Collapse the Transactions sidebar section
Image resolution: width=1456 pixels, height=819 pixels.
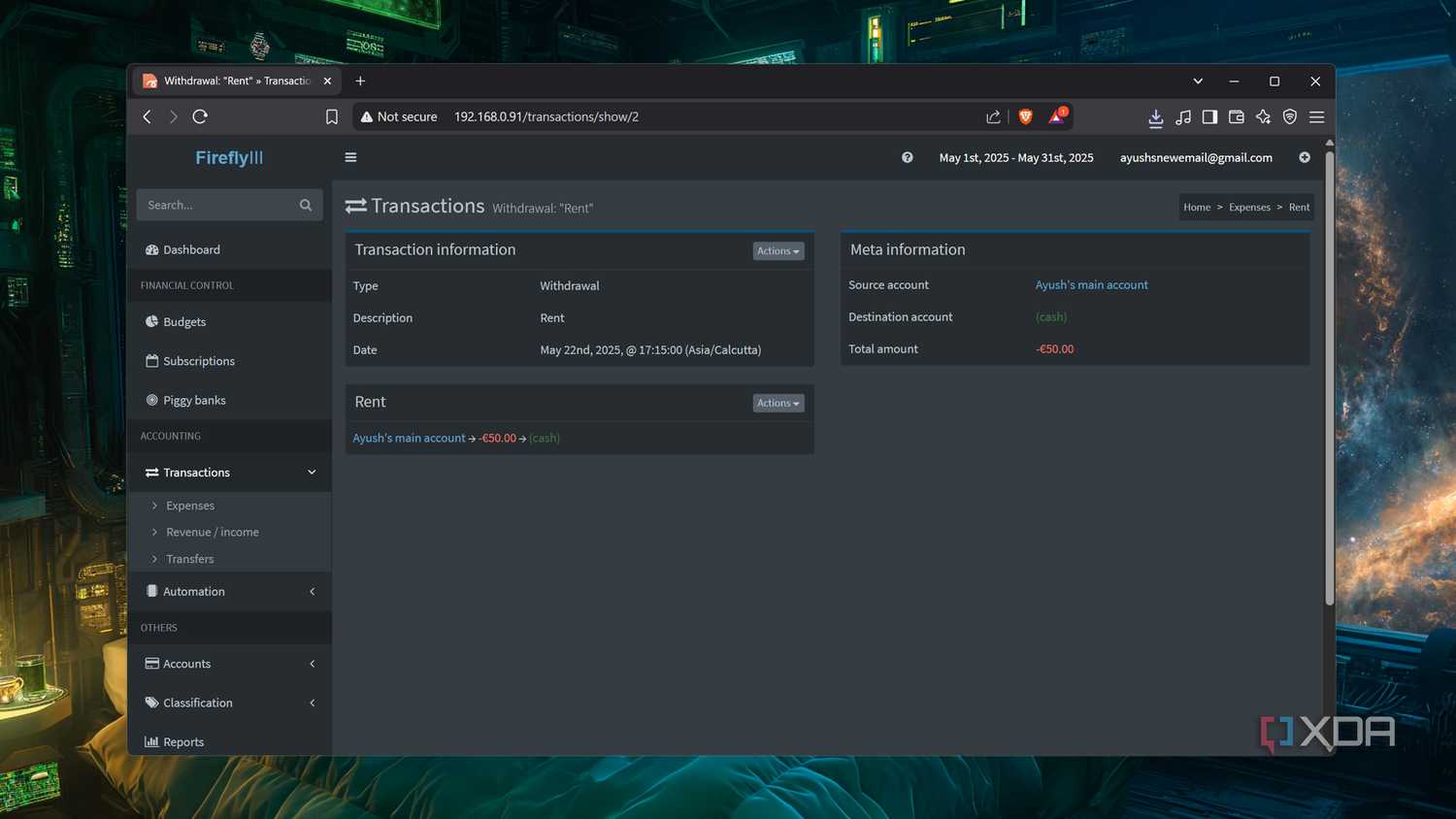point(312,473)
